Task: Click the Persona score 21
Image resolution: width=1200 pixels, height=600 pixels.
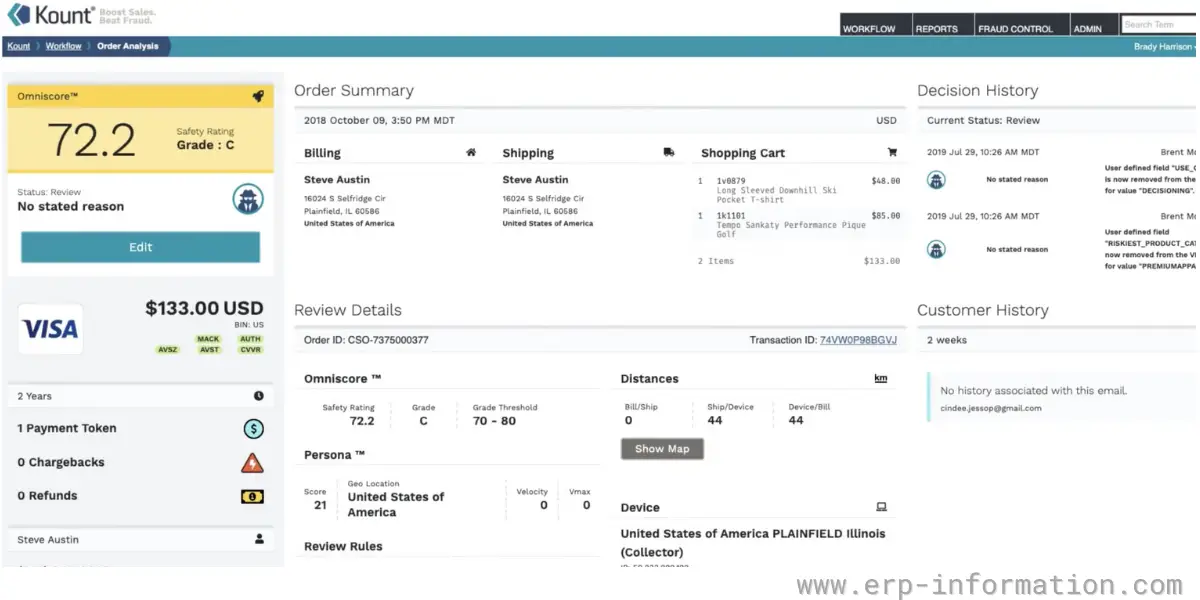Action: (320, 505)
